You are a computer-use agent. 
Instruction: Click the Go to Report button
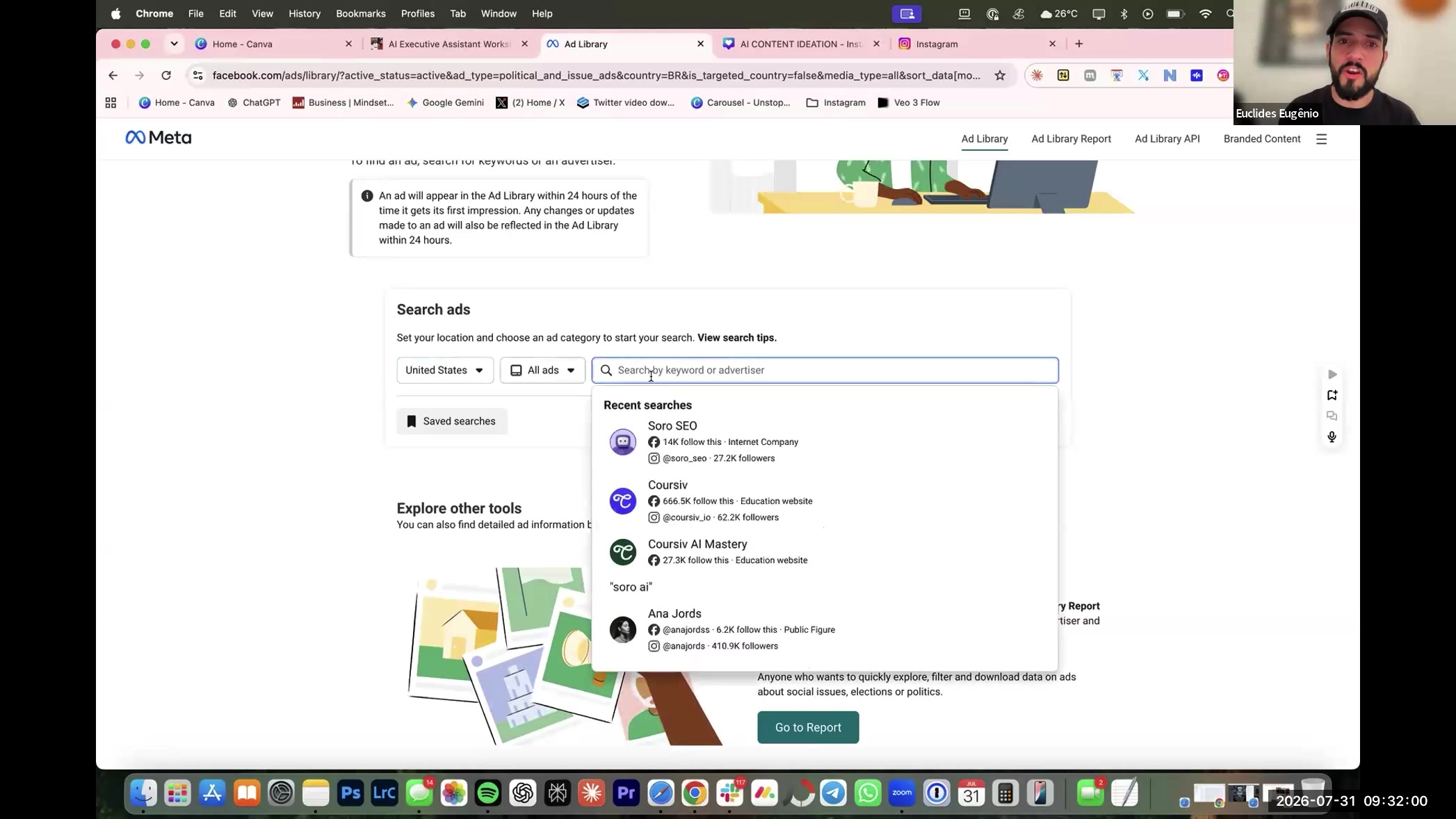(x=808, y=727)
